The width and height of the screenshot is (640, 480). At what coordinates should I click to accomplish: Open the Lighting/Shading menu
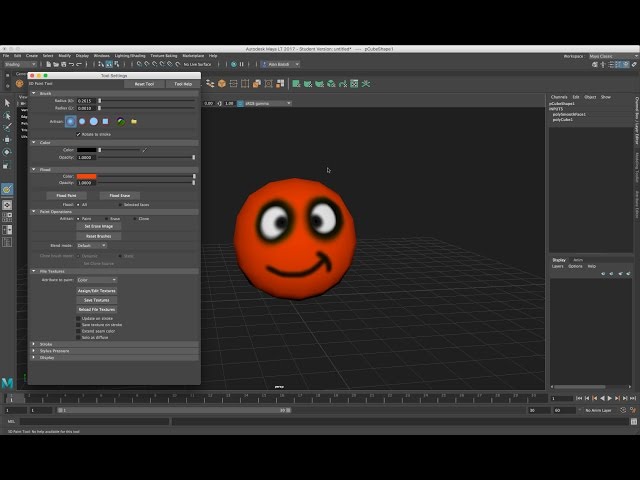pyautogui.click(x=130, y=56)
